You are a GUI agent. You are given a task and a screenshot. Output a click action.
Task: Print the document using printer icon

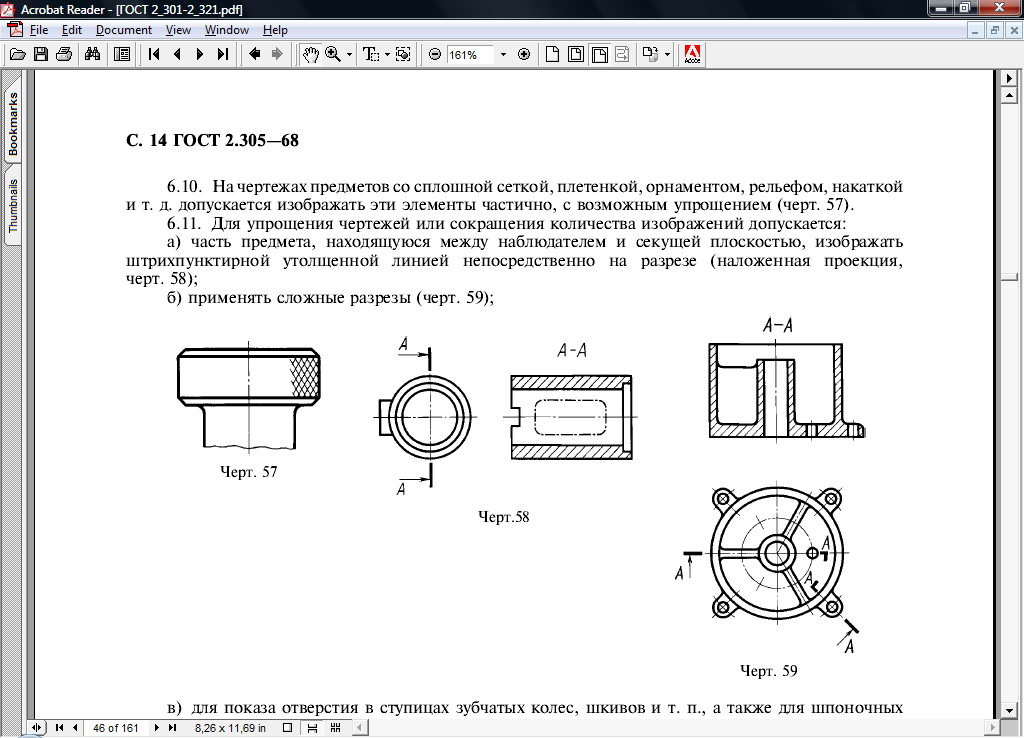[x=64, y=54]
